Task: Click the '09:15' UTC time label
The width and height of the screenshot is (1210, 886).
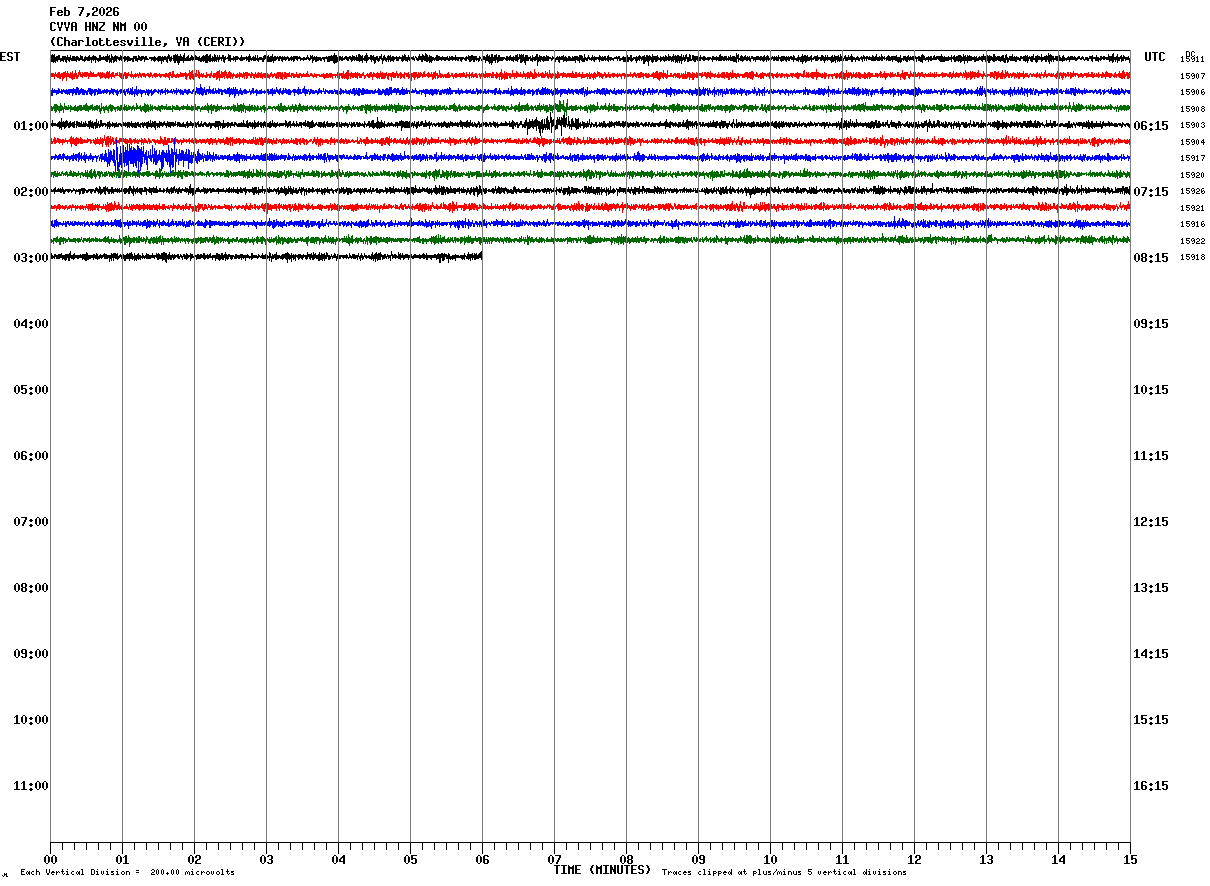Action: 1151,324
